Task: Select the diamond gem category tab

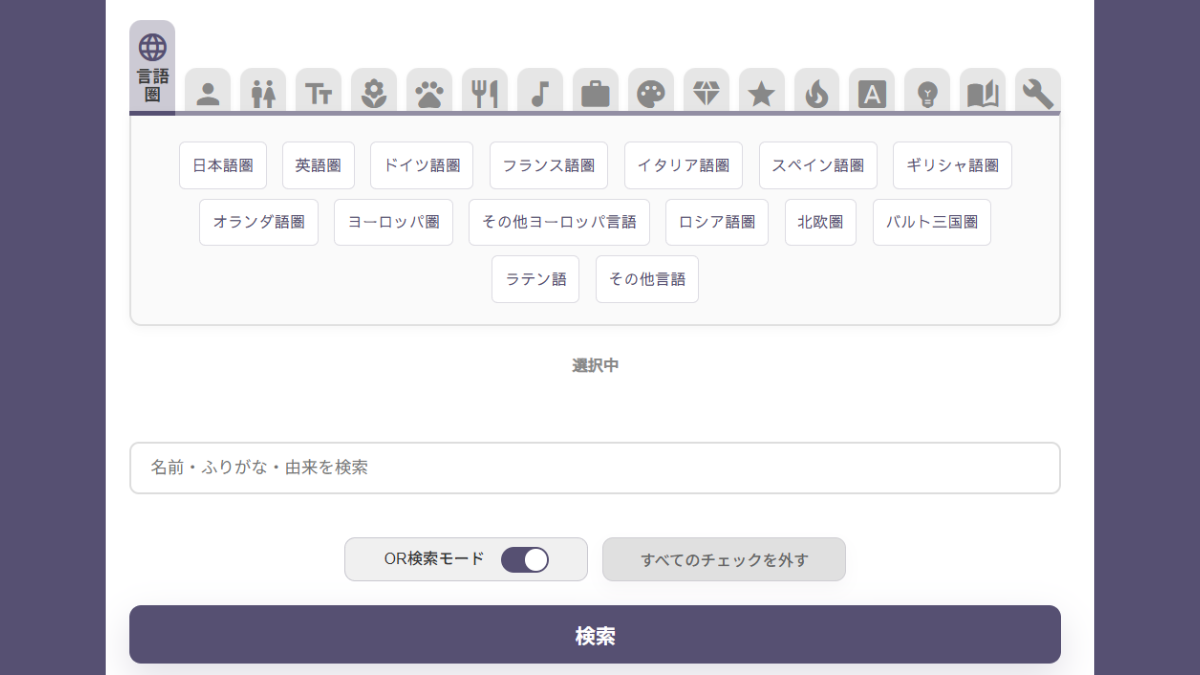Action: coord(706,93)
